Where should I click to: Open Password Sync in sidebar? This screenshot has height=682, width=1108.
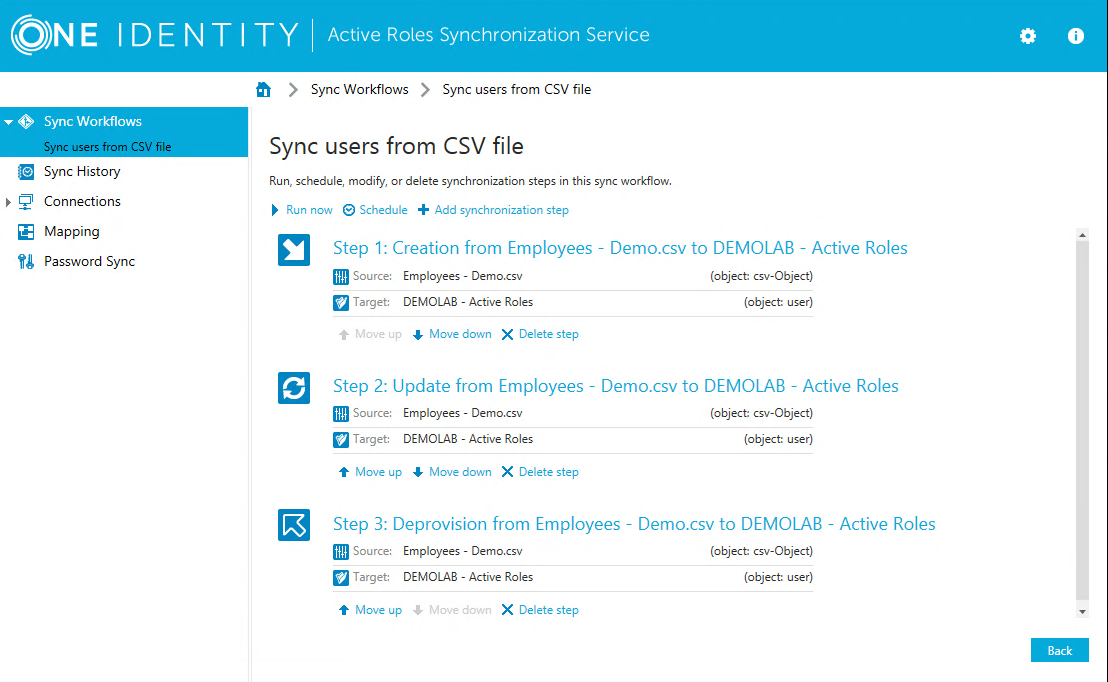point(89,261)
